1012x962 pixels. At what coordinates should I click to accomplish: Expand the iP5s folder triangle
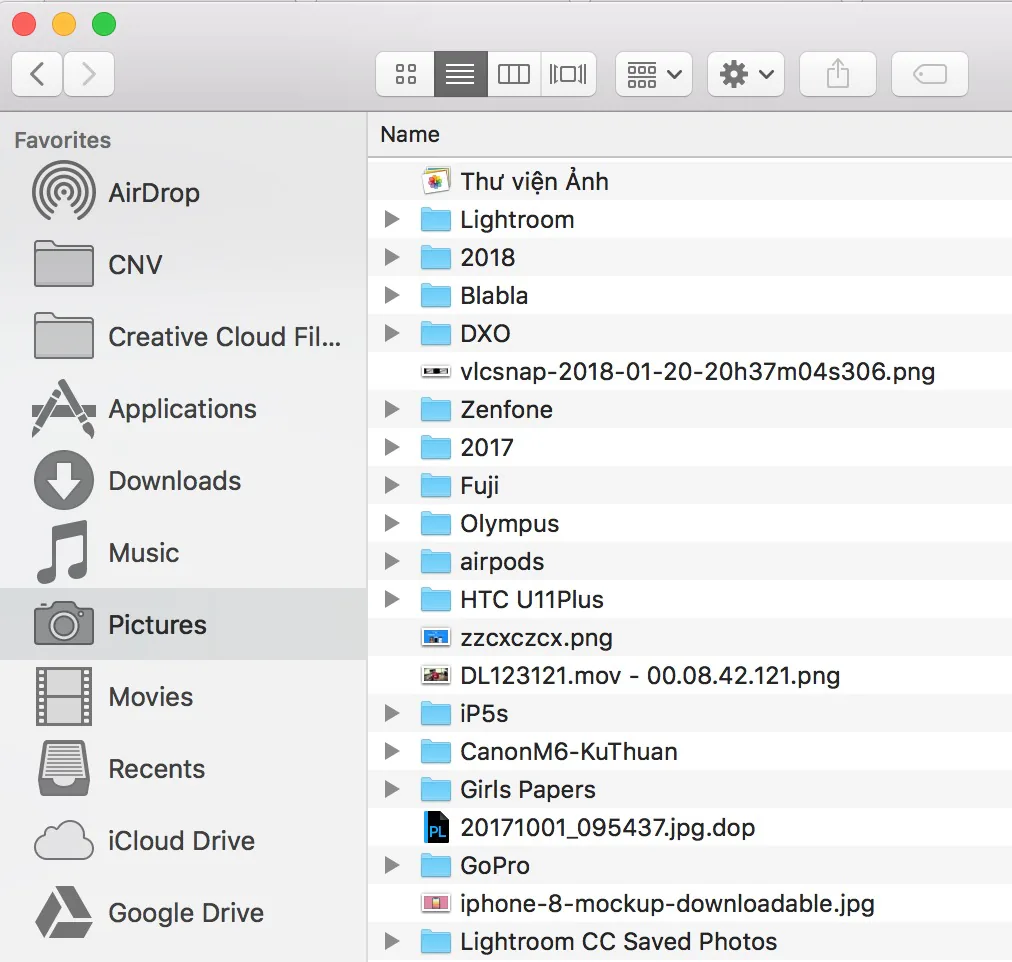[x=392, y=714]
